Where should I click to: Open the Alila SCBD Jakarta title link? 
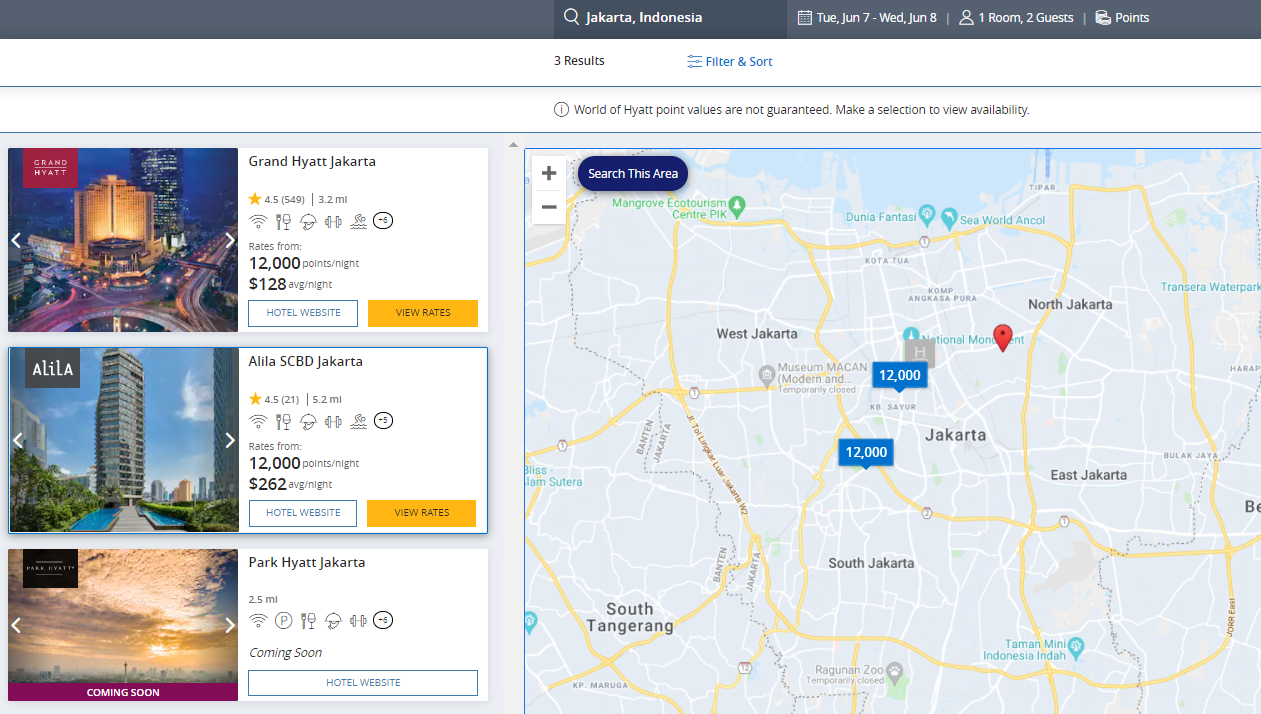point(306,362)
